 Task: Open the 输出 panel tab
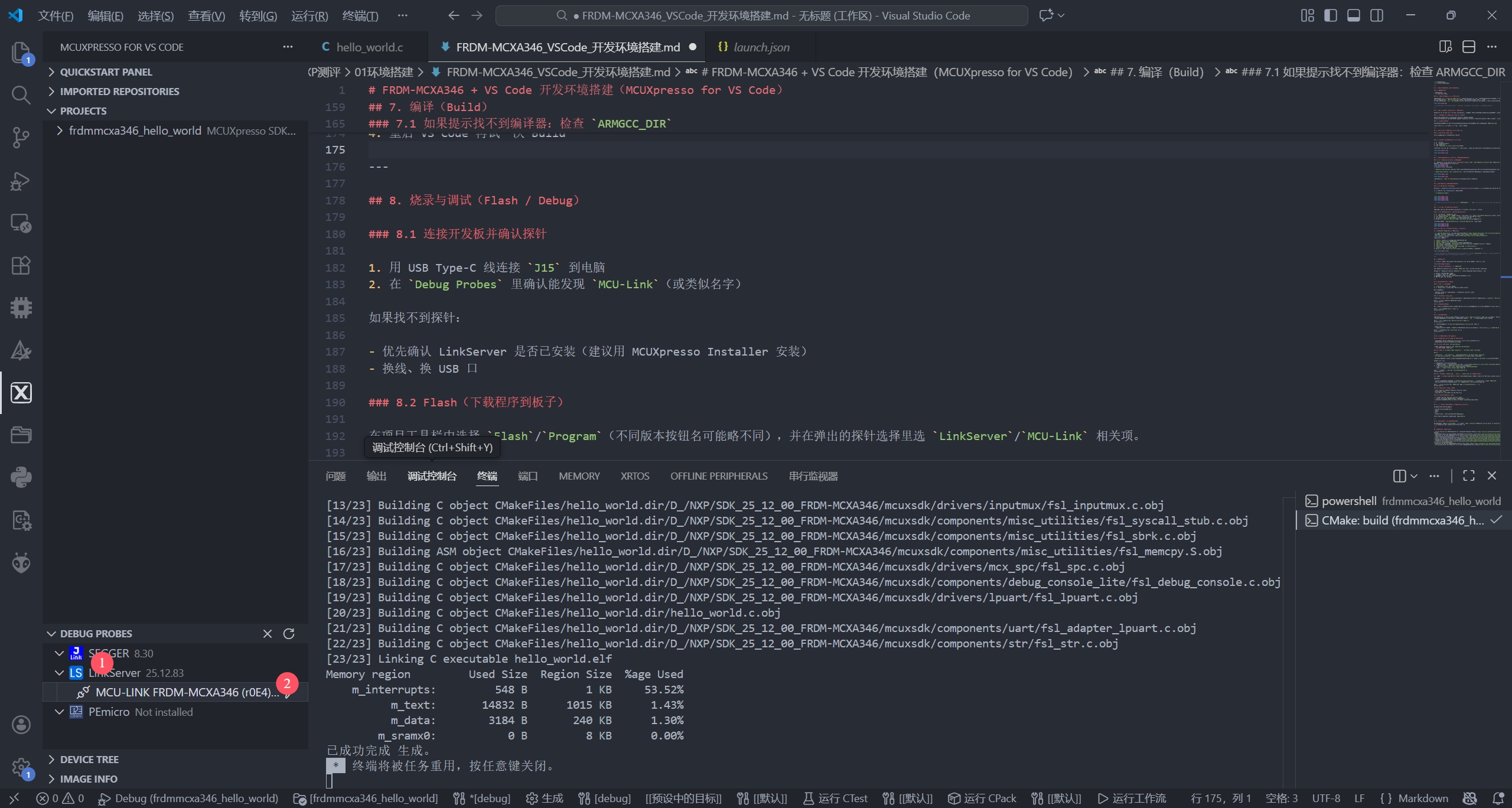pyautogui.click(x=376, y=476)
